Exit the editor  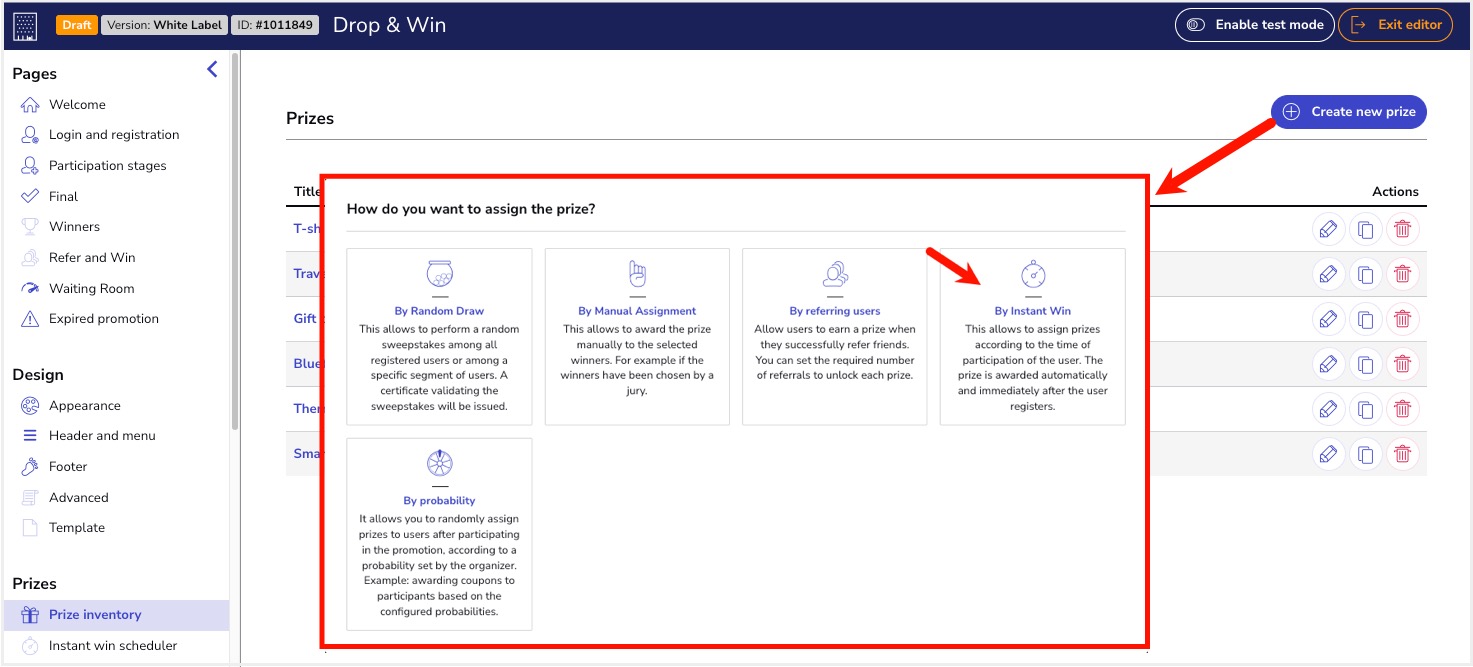(1395, 25)
